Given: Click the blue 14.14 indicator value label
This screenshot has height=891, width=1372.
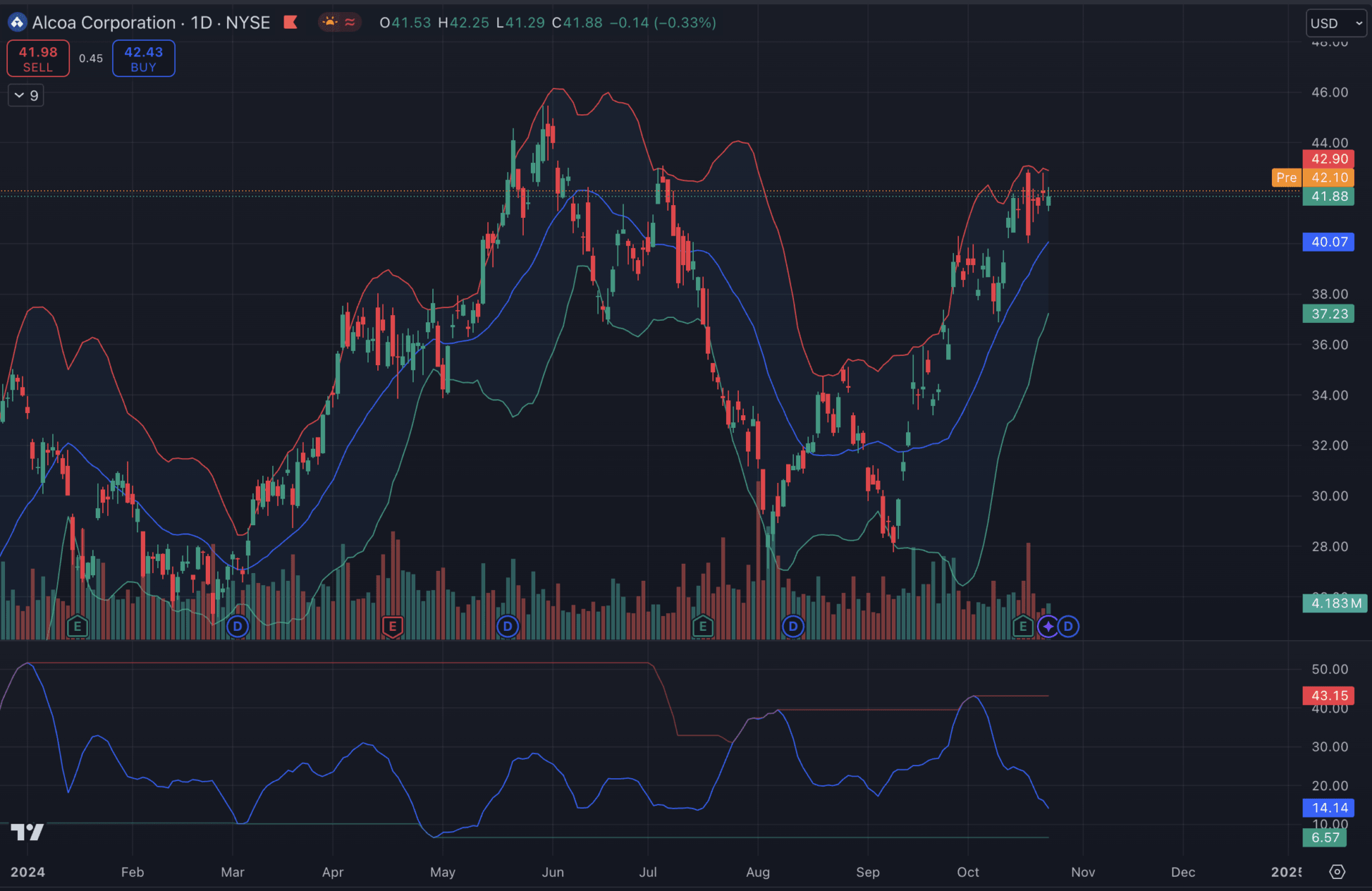Looking at the screenshot, I should pyautogui.click(x=1328, y=807).
